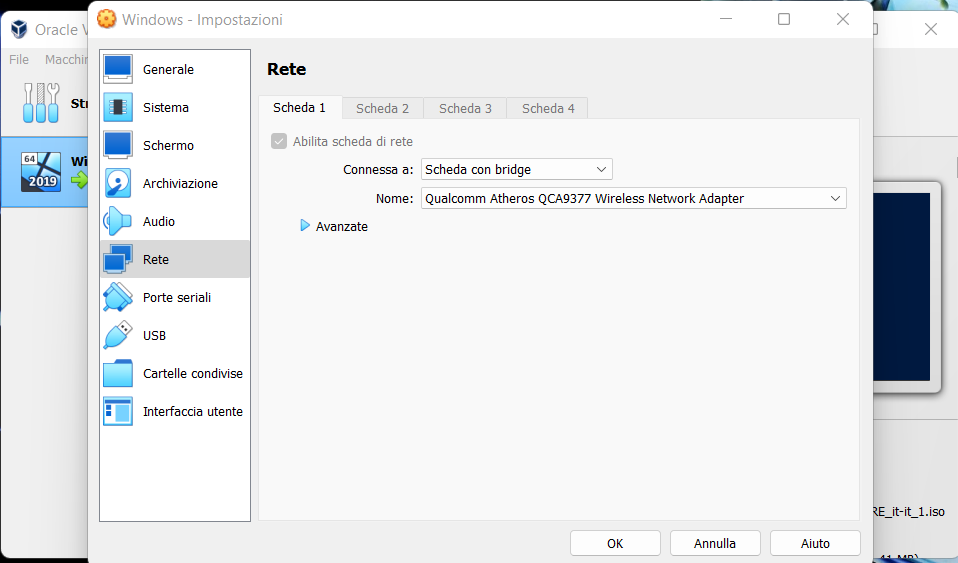Select the Rete network icon
The image size is (958, 563).
coord(118,259)
